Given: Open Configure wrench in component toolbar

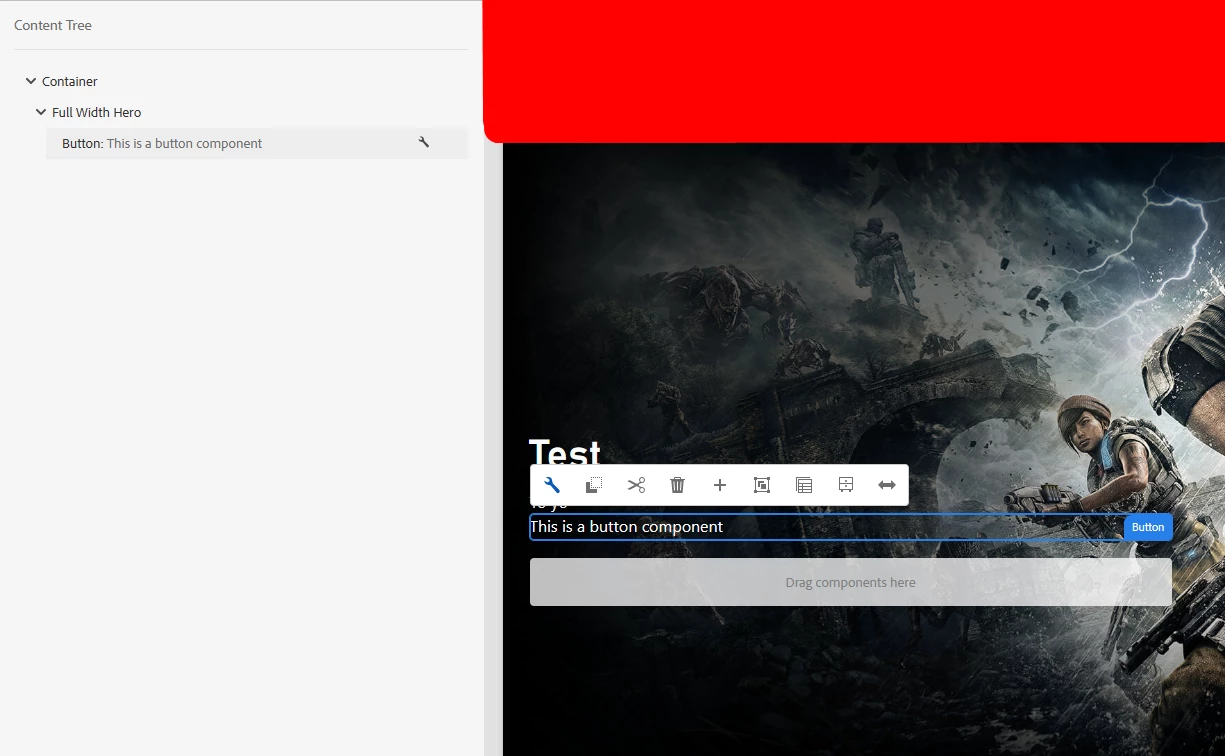Looking at the screenshot, I should (552, 485).
